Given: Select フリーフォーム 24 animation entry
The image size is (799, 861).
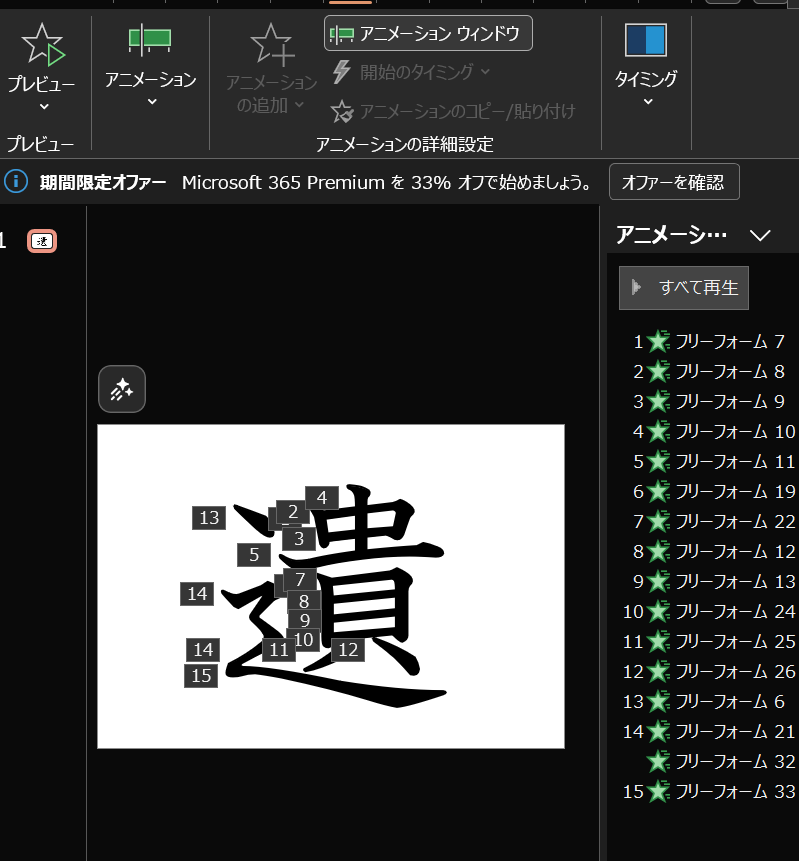Looking at the screenshot, I should pyautogui.click(x=709, y=612).
